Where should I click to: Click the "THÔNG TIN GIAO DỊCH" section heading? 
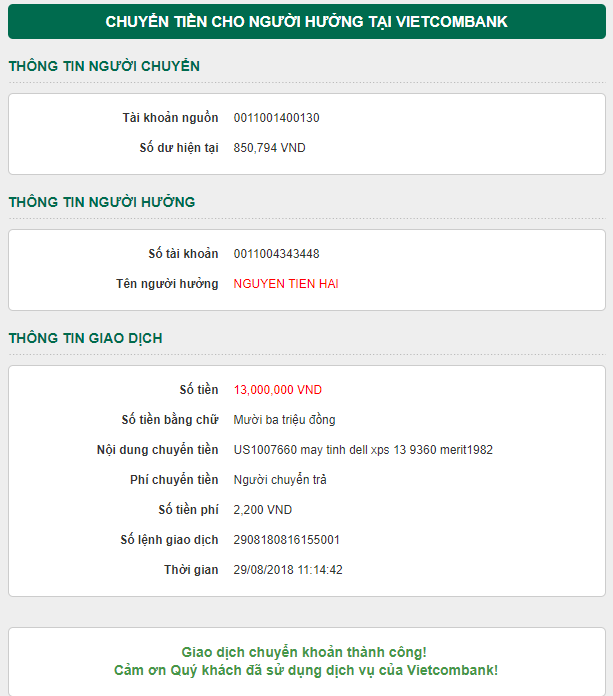click(x=85, y=338)
